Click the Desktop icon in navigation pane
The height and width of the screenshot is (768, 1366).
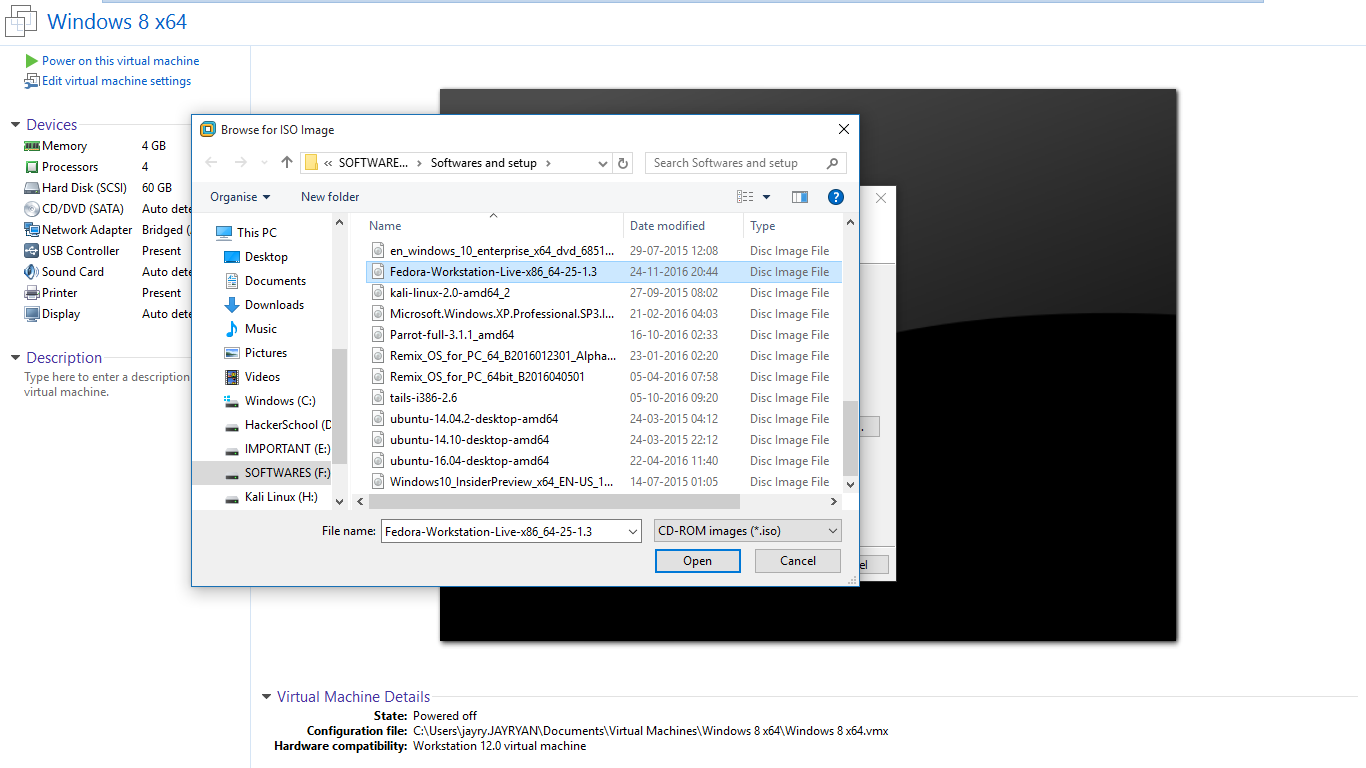pyautogui.click(x=232, y=257)
